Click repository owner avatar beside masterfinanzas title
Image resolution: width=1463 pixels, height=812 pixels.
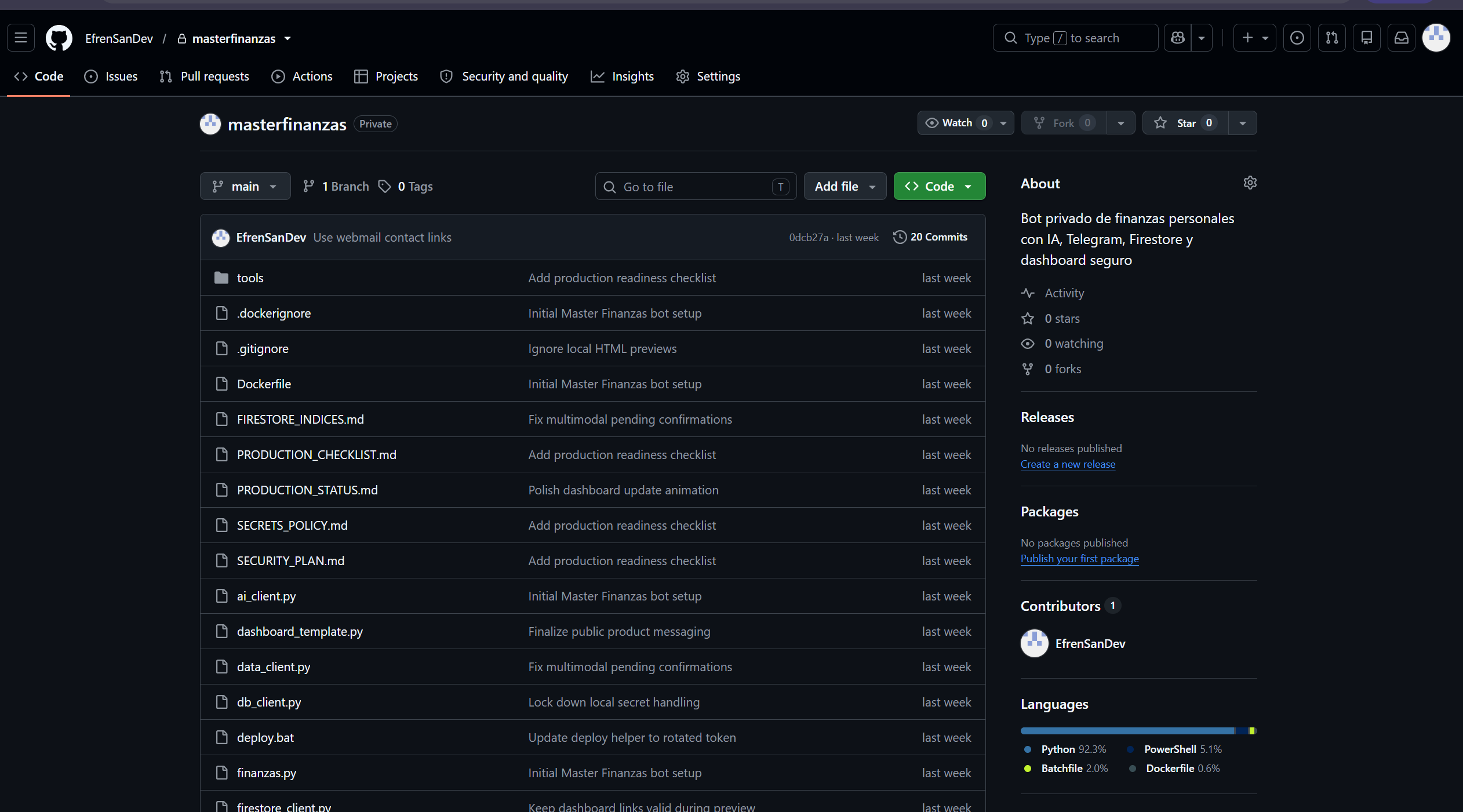point(210,124)
